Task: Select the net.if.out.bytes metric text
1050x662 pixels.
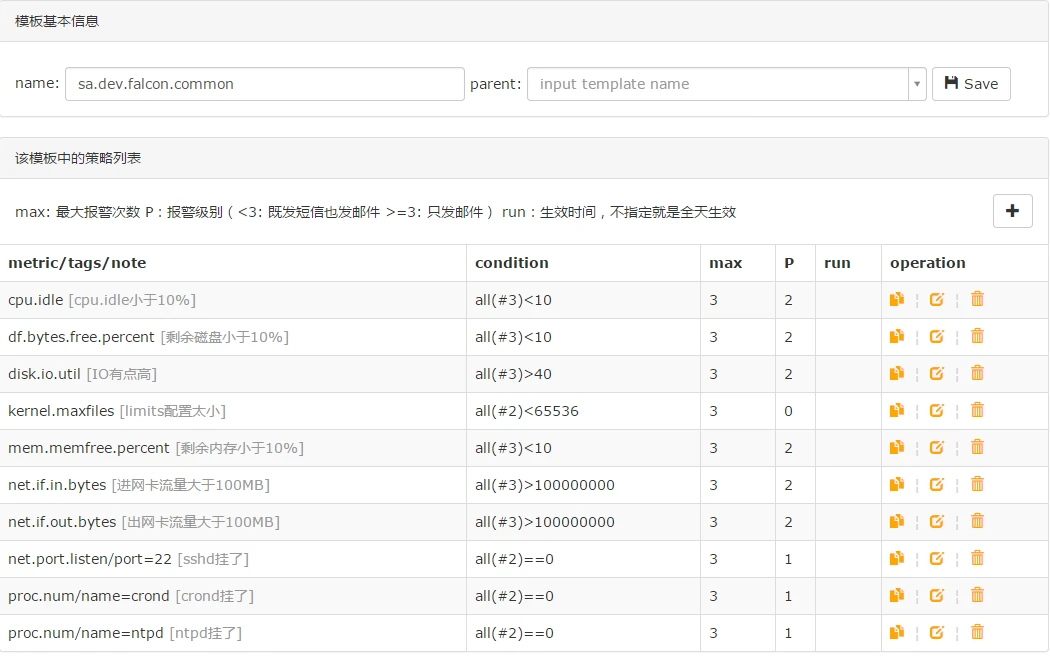Action: tap(62, 522)
